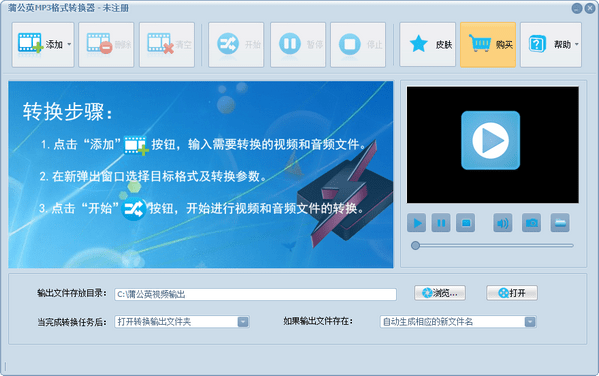Image resolution: width=599 pixels, height=376 pixels.
Task: Click the large play icon in preview
Action: 491,140
